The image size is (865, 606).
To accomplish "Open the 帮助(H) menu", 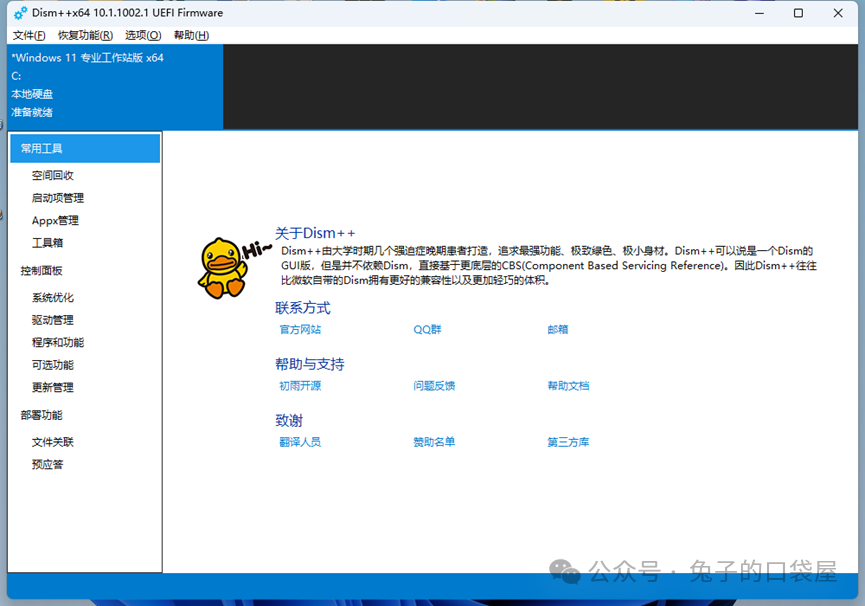I will [x=191, y=35].
